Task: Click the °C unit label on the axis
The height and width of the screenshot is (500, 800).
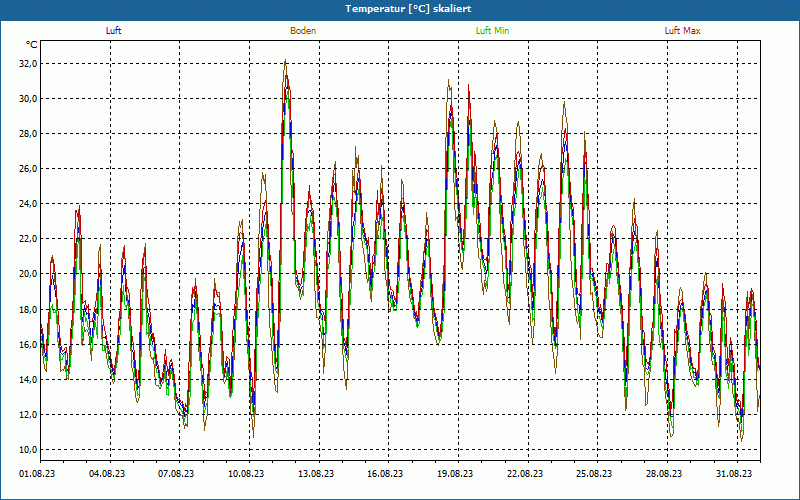Action: point(32,45)
